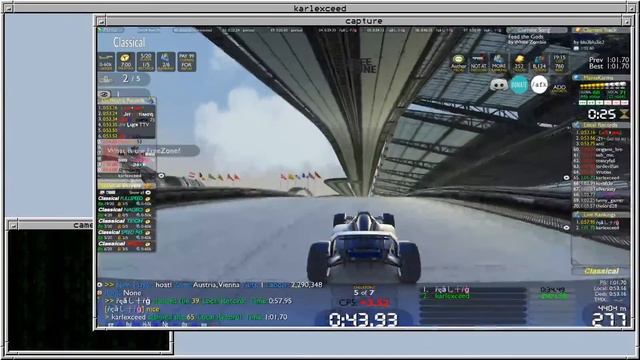640x360 pixels.
Task: Click 'karlexceed' in bottom rankings bar
Action: pyautogui.click(x=452, y=296)
